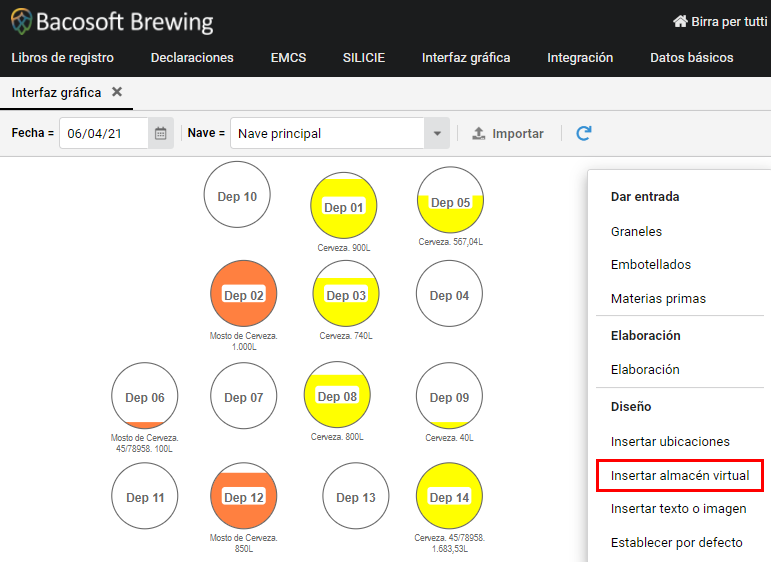The width and height of the screenshot is (771, 562).
Task: Select the Dep 06 tank circle
Action: (x=145, y=396)
